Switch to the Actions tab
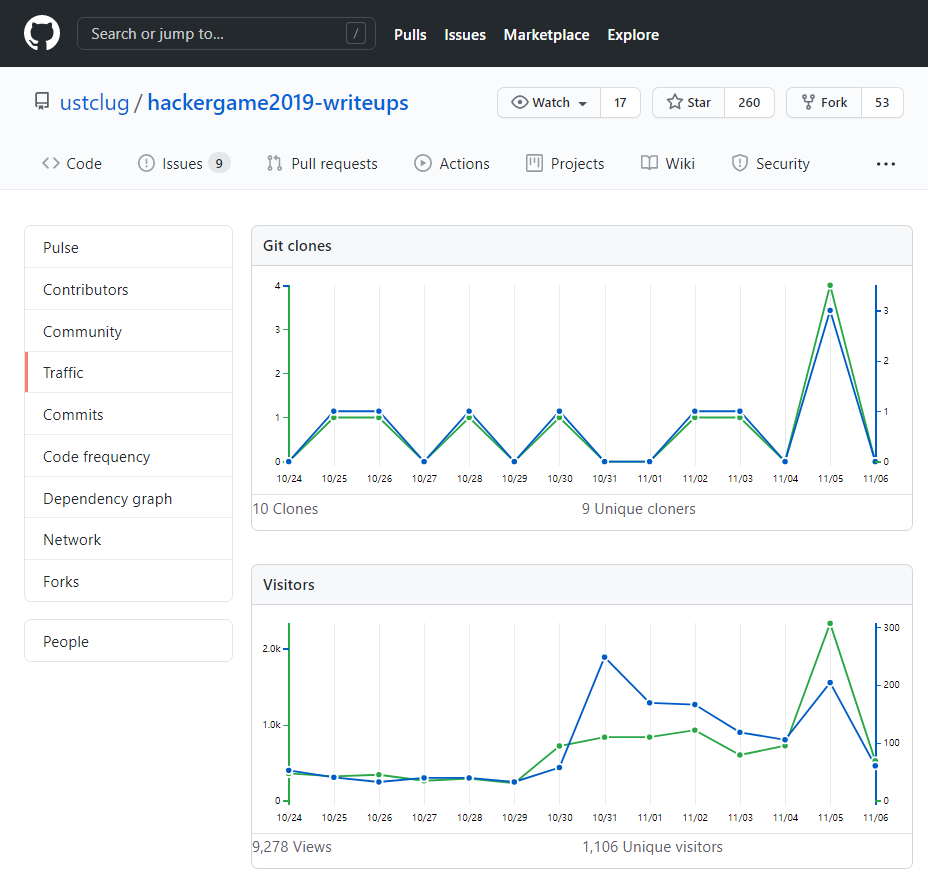The height and width of the screenshot is (885, 928). pos(452,163)
